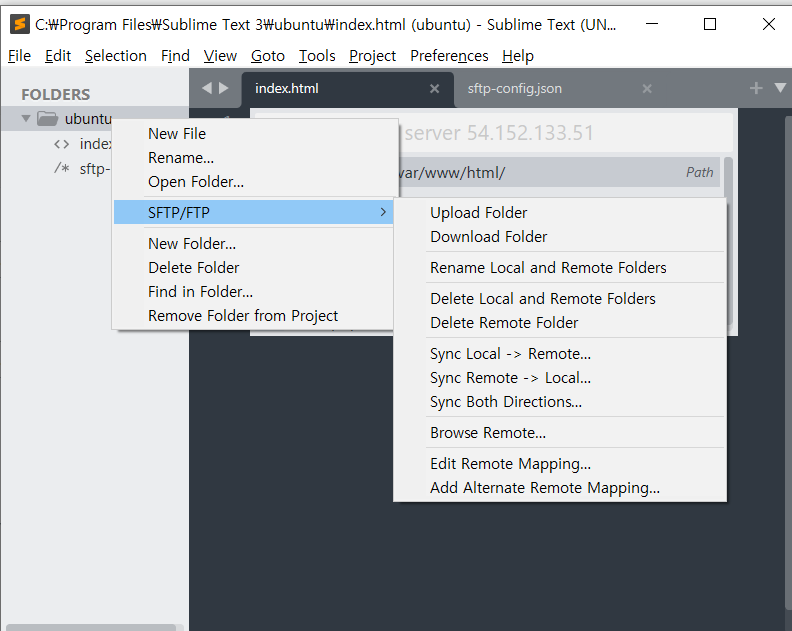The height and width of the screenshot is (631, 792).
Task: Switch to the sftp-config.json tab
Action: 561,89
